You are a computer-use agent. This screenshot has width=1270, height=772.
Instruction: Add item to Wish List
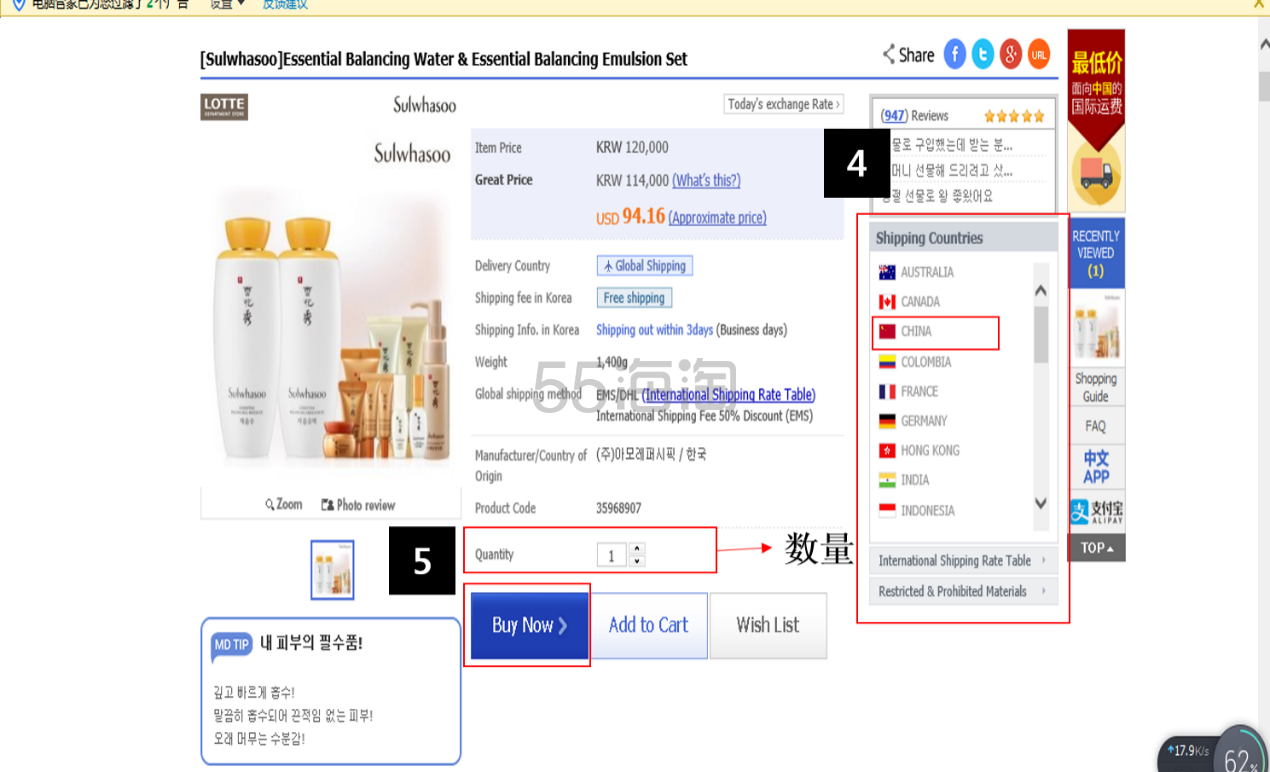point(768,625)
